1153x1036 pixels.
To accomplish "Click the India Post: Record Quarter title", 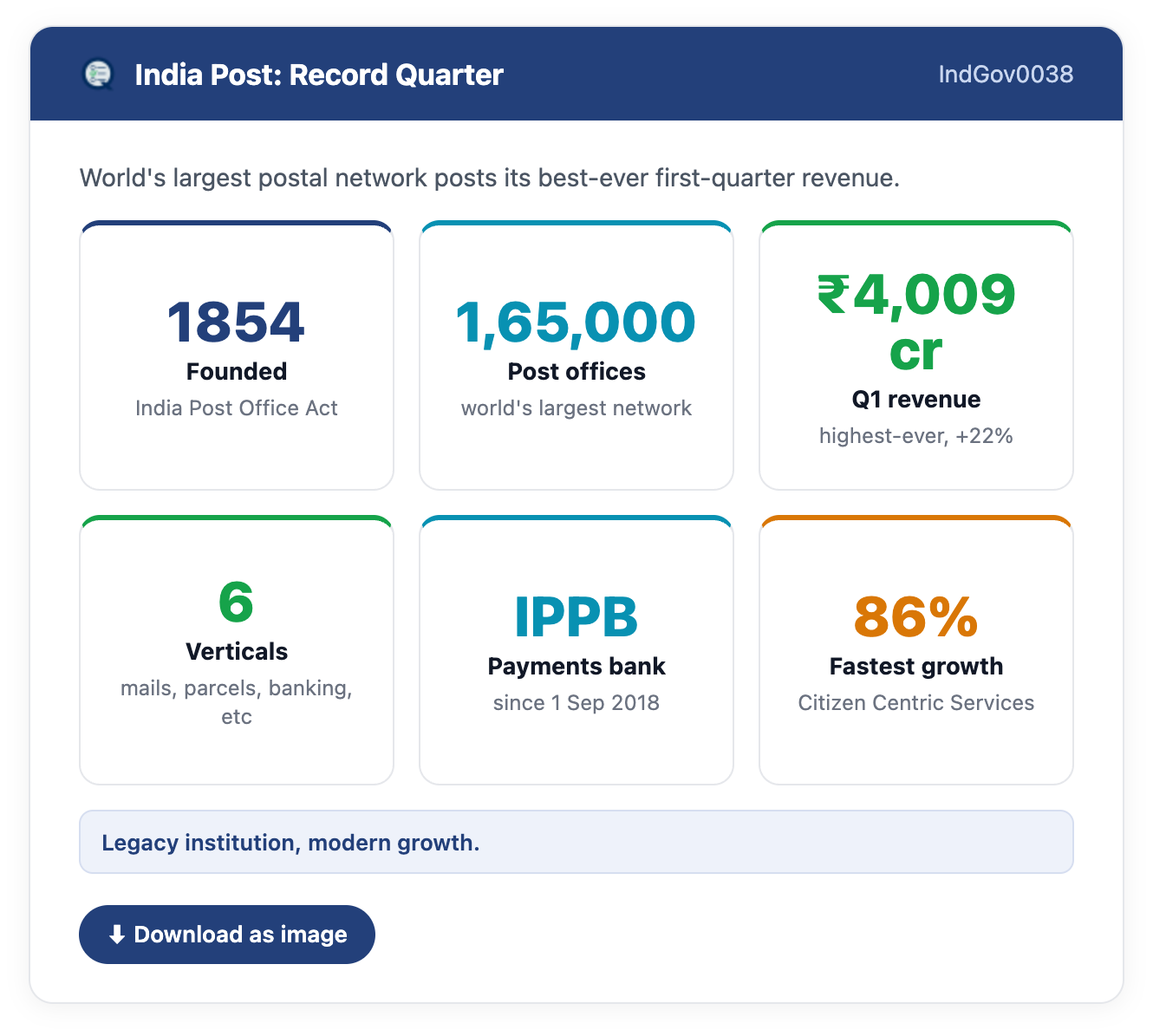I will (x=319, y=75).
